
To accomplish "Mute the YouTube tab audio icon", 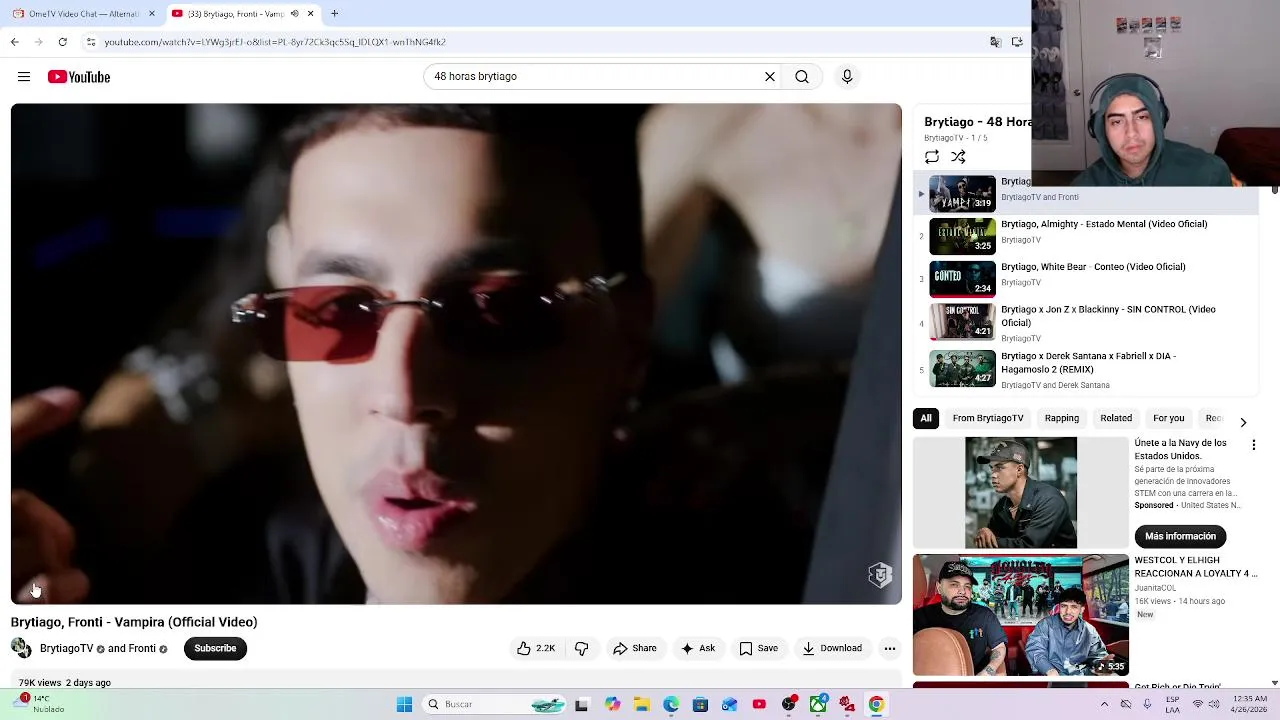I will point(294,14).
